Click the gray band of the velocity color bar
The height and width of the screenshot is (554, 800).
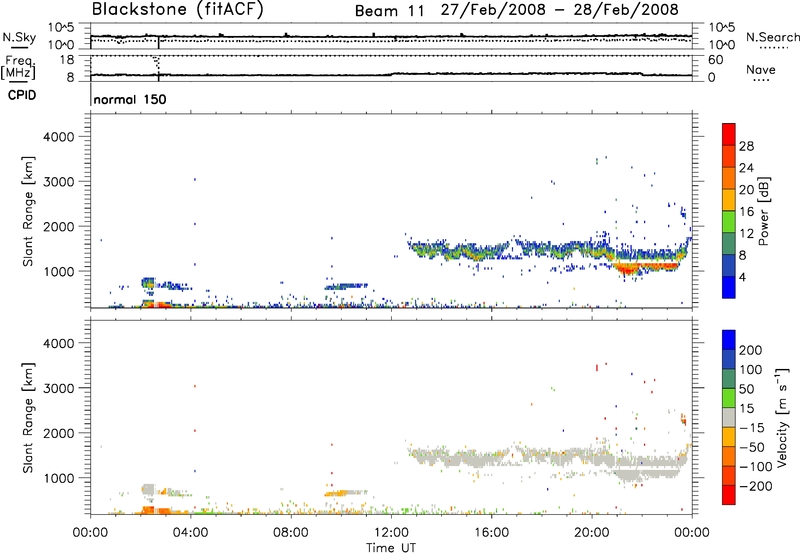point(729,417)
